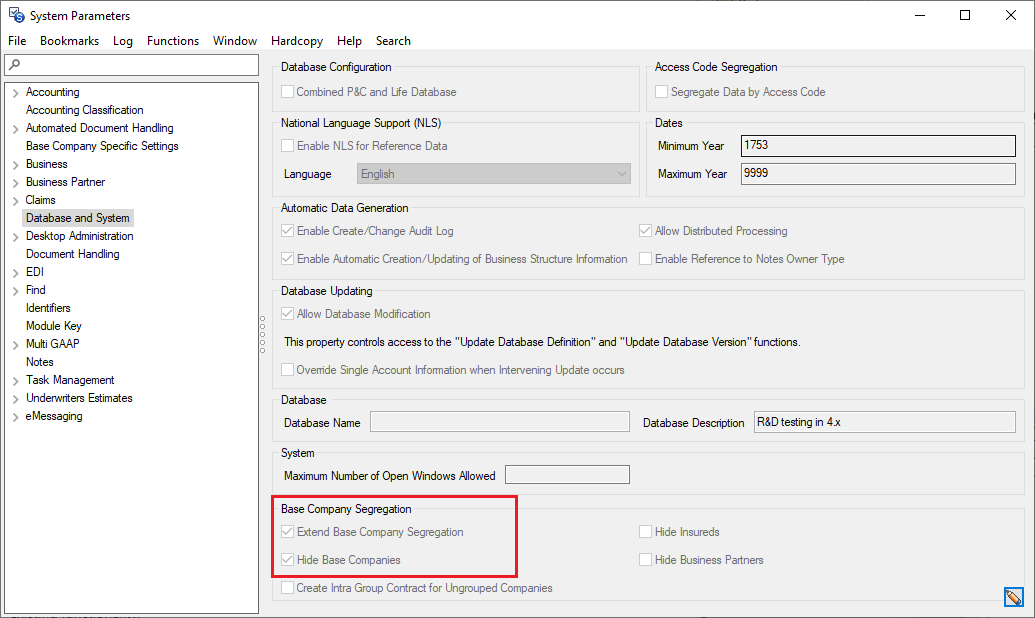This screenshot has height=618, width=1035.
Task: Select Base Company Specific Settings in tree
Action: pos(102,146)
